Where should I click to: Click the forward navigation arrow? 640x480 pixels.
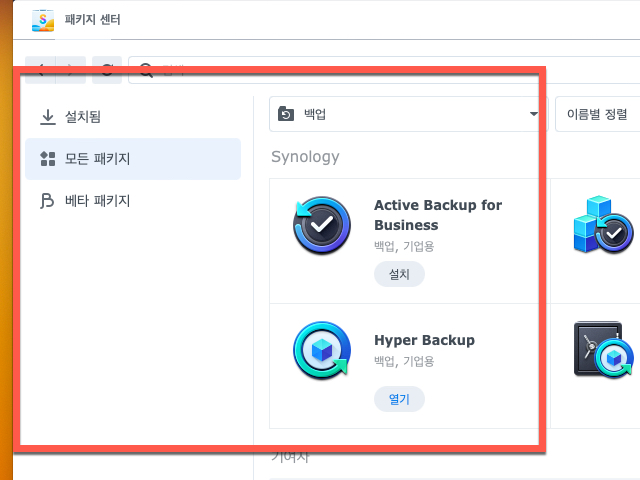[x=71, y=70]
